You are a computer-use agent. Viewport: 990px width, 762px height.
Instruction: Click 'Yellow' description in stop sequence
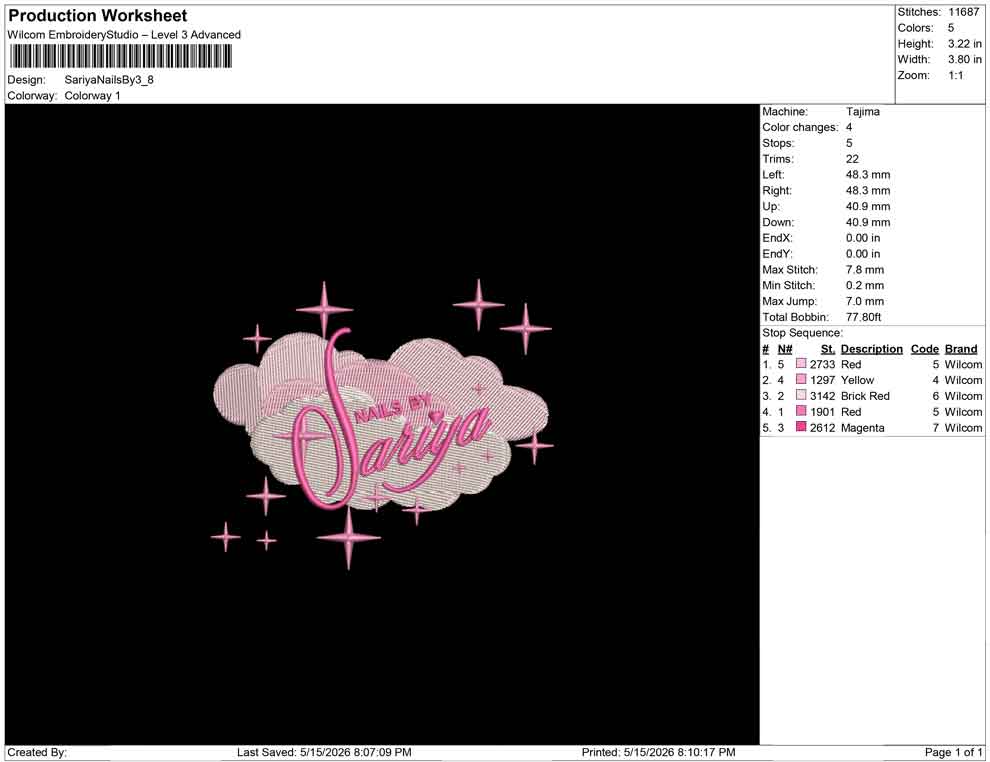coord(857,380)
